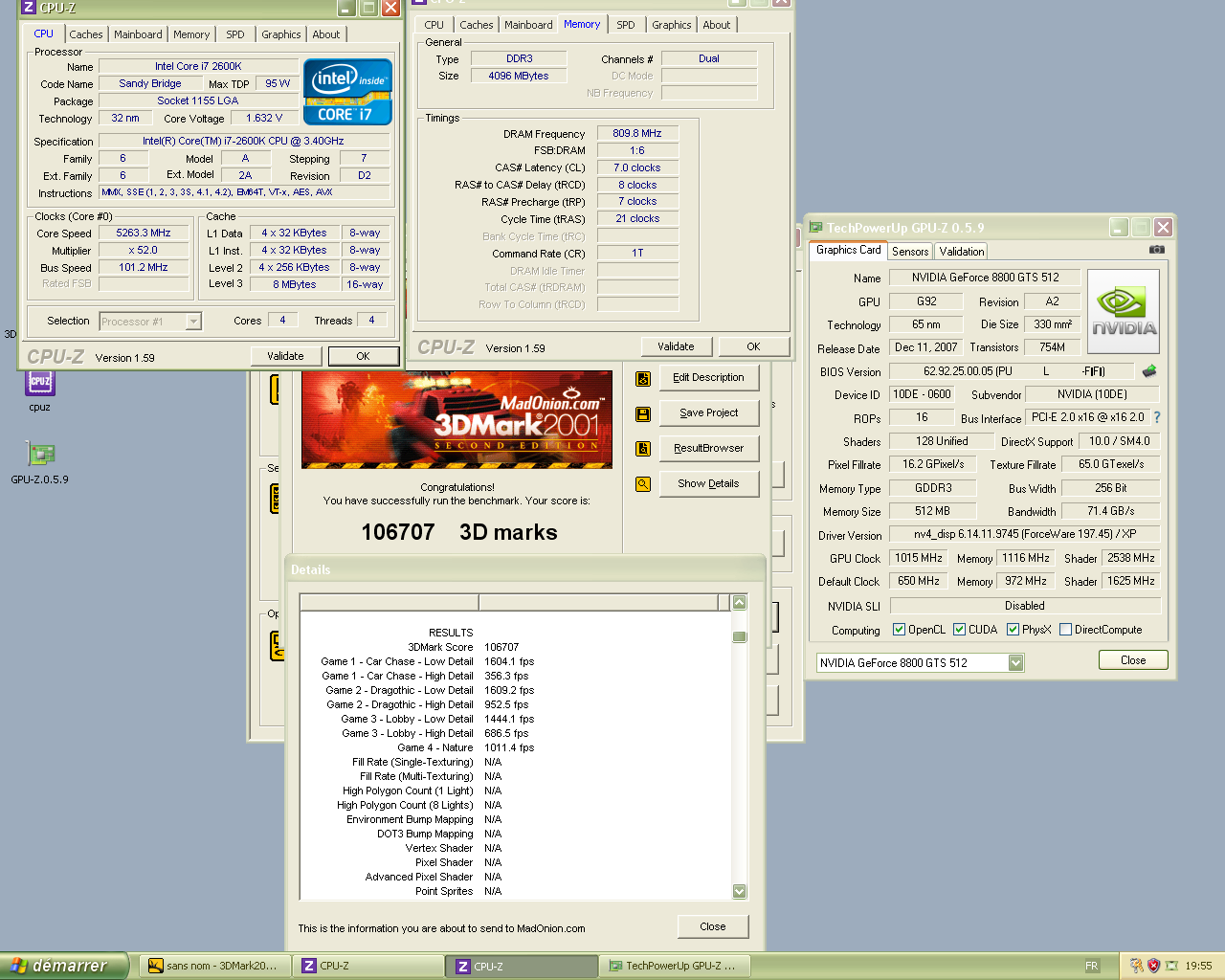Click the Intel Core i7 logo
Viewport: 1225px width, 980px height.
(x=347, y=92)
